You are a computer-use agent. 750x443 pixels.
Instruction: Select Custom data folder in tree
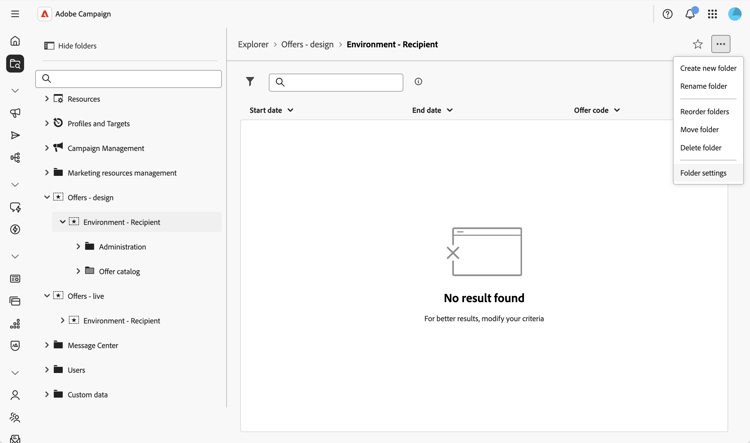(88, 395)
